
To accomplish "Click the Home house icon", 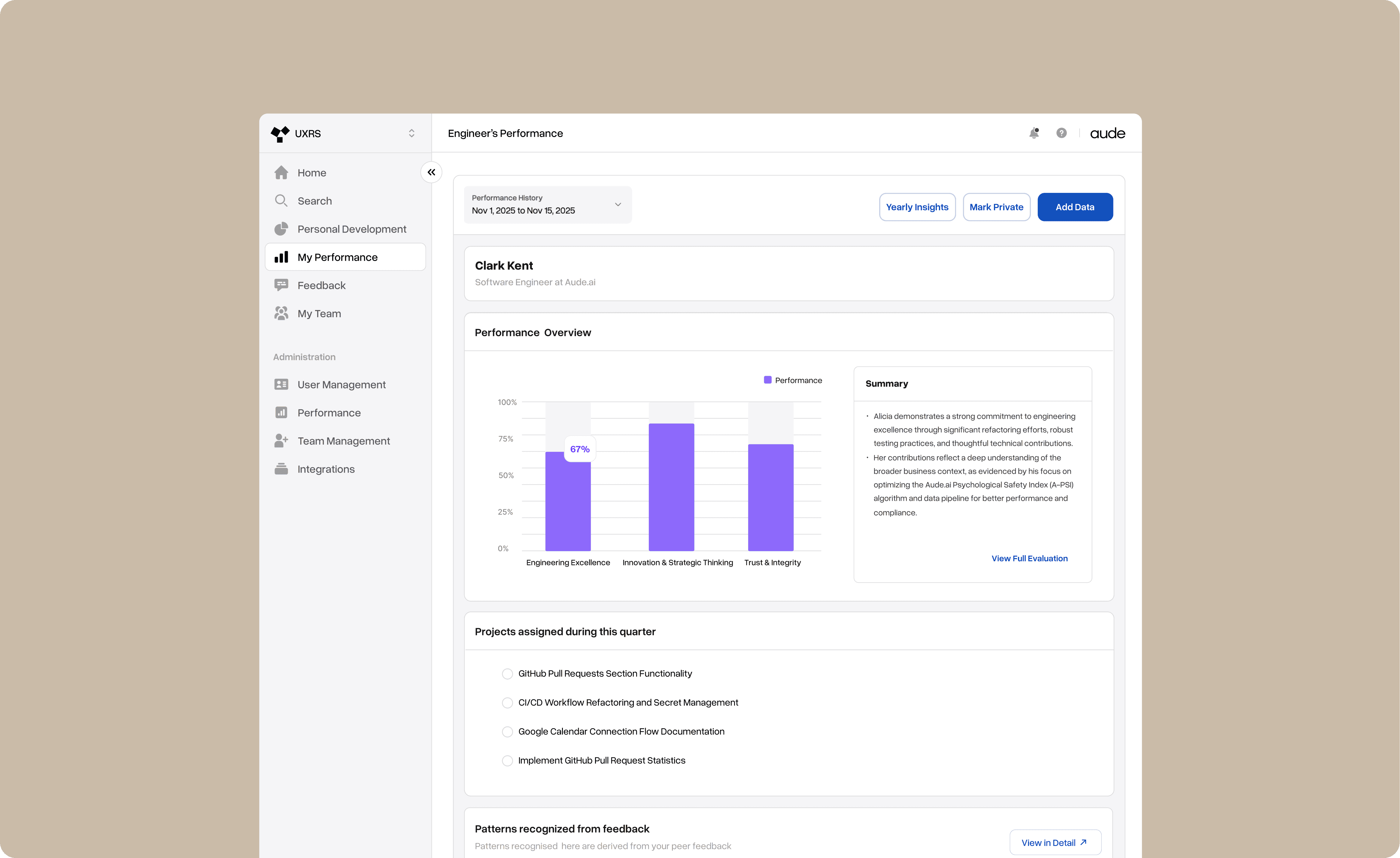I will (x=281, y=173).
